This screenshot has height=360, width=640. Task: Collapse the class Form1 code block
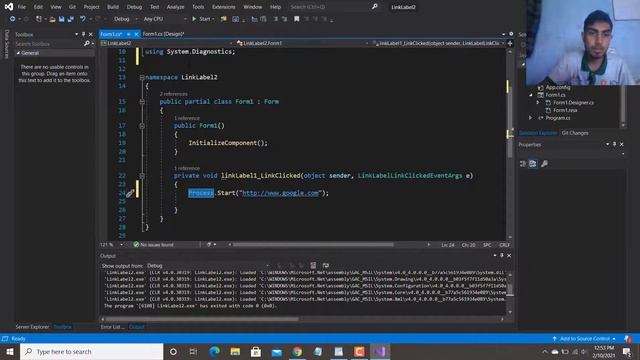(x=142, y=102)
